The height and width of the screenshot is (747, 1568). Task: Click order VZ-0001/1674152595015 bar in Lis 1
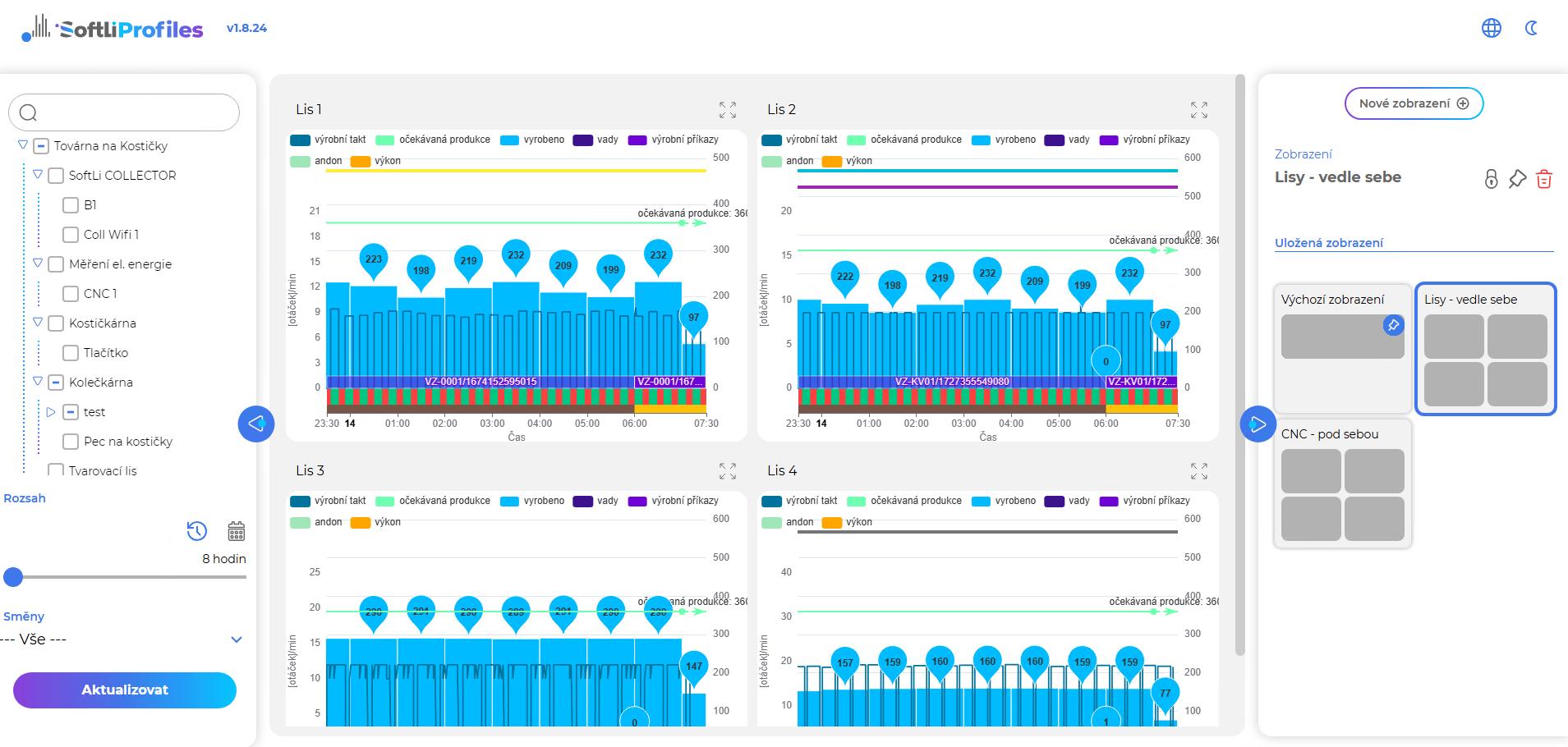click(x=481, y=382)
